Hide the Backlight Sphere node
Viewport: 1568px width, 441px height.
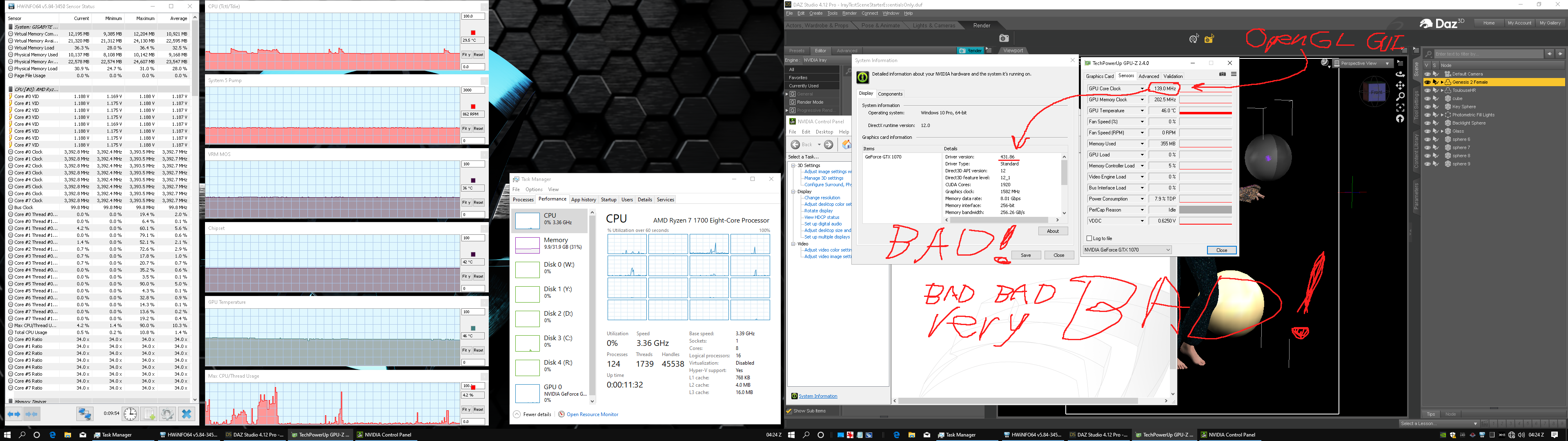[x=1428, y=123]
